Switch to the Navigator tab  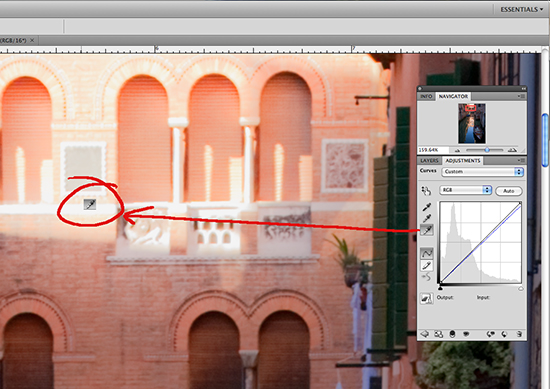(x=453, y=96)
